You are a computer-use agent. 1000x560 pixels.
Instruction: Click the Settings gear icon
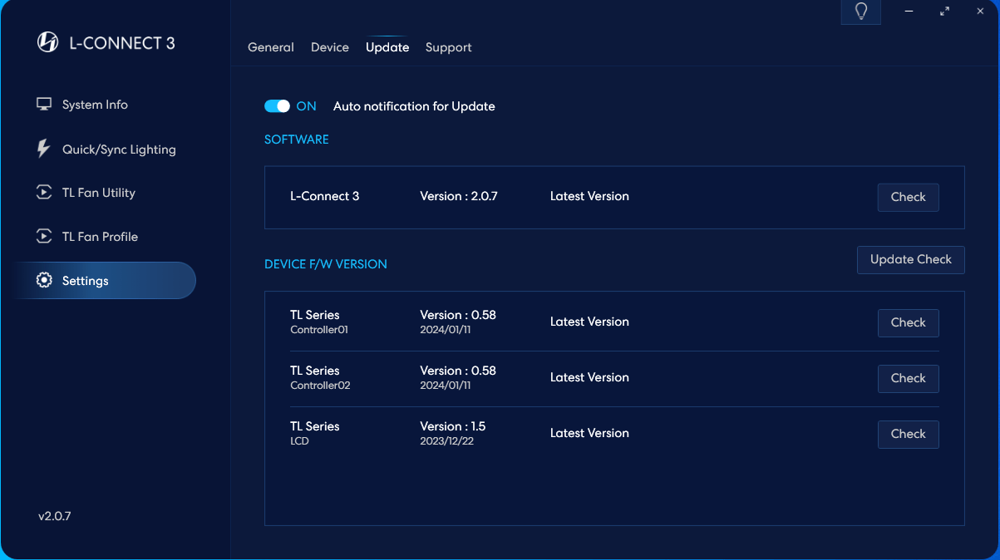(44, 281)
